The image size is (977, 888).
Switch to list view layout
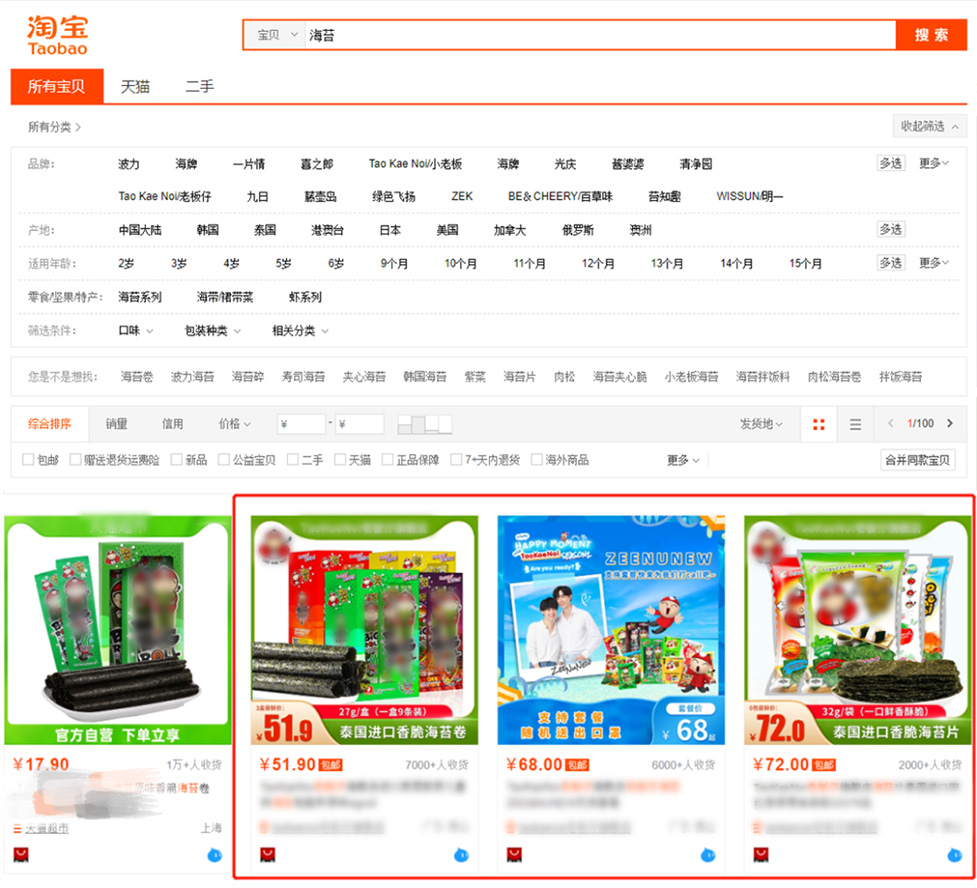(x=855, y=425)
